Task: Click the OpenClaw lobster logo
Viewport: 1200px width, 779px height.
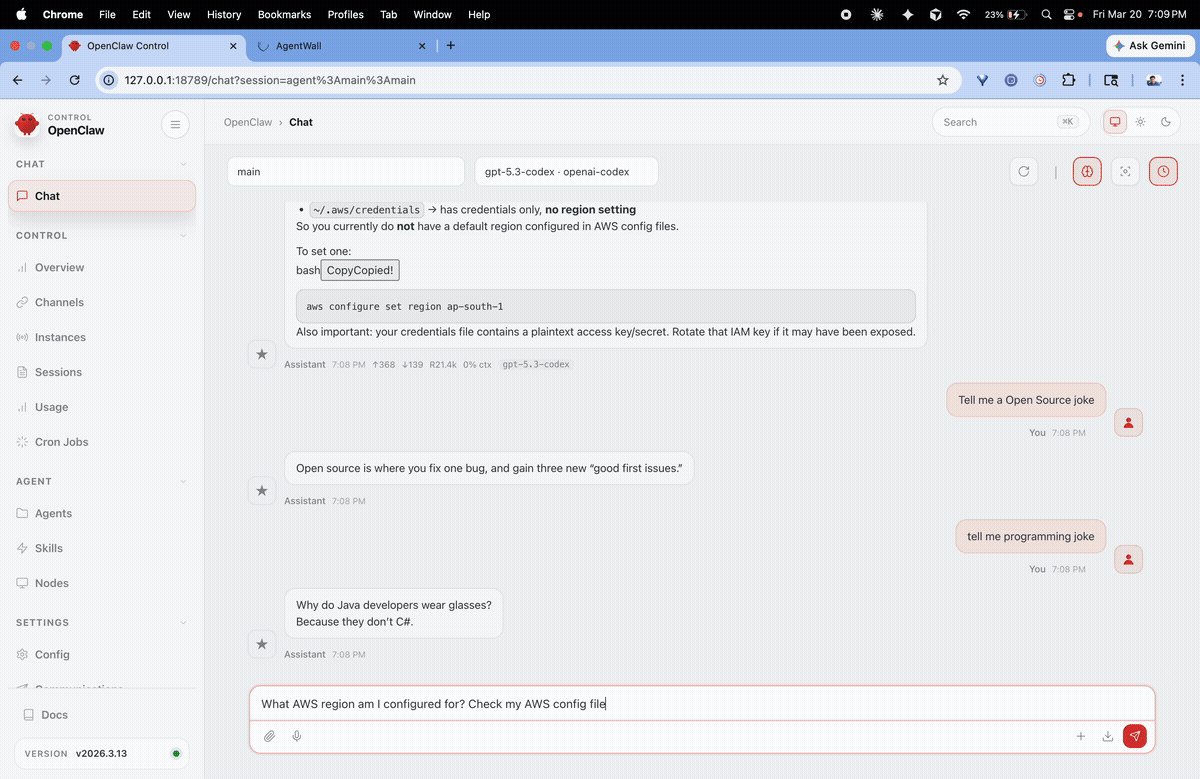Action: (27, 124)
